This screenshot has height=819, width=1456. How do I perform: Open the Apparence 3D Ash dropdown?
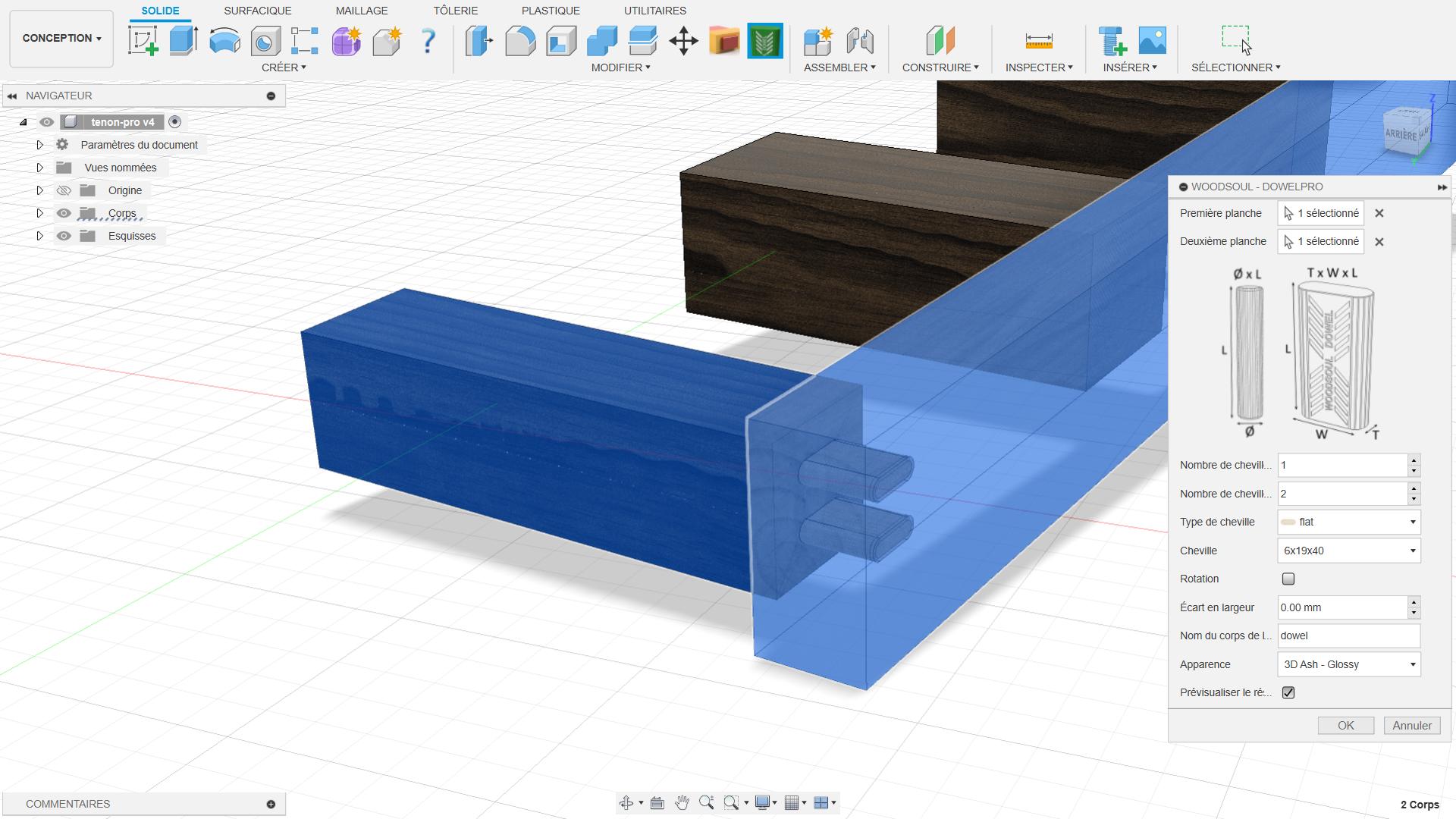tap(1348, 664)
